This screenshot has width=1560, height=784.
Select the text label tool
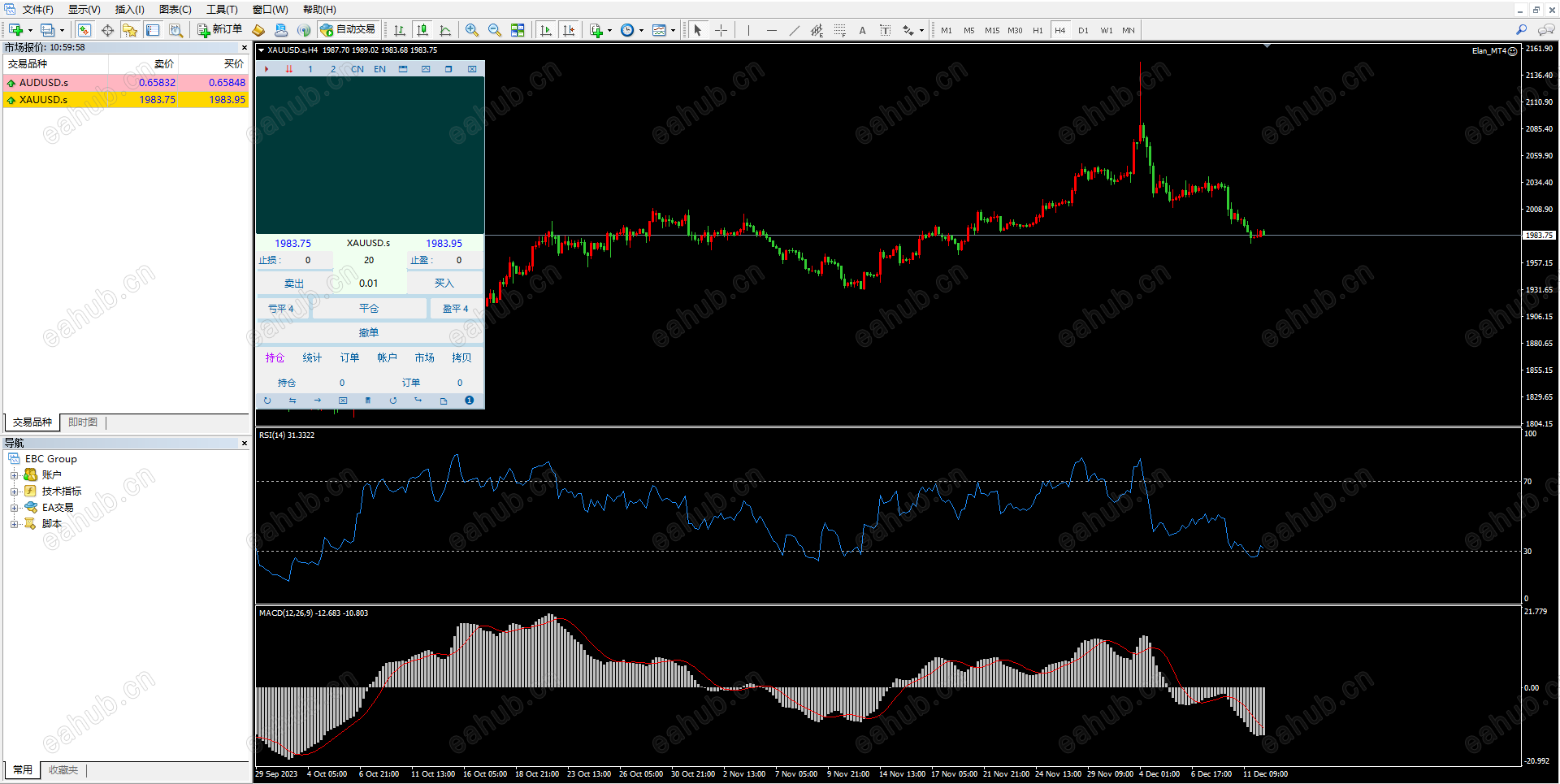tap(885, 30)
